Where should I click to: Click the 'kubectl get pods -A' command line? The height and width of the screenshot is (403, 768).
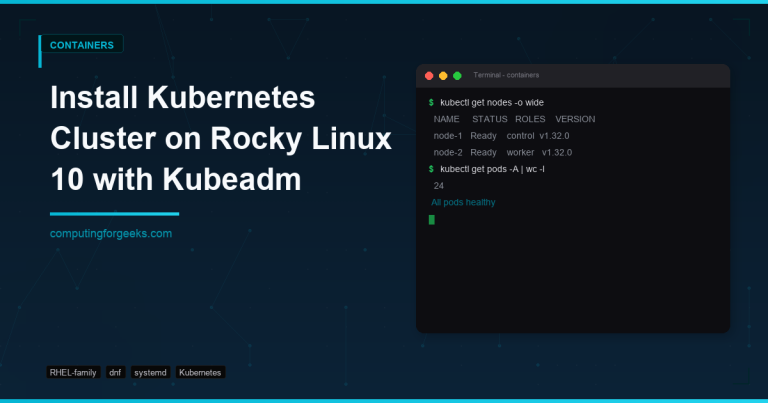coord(492,169)
